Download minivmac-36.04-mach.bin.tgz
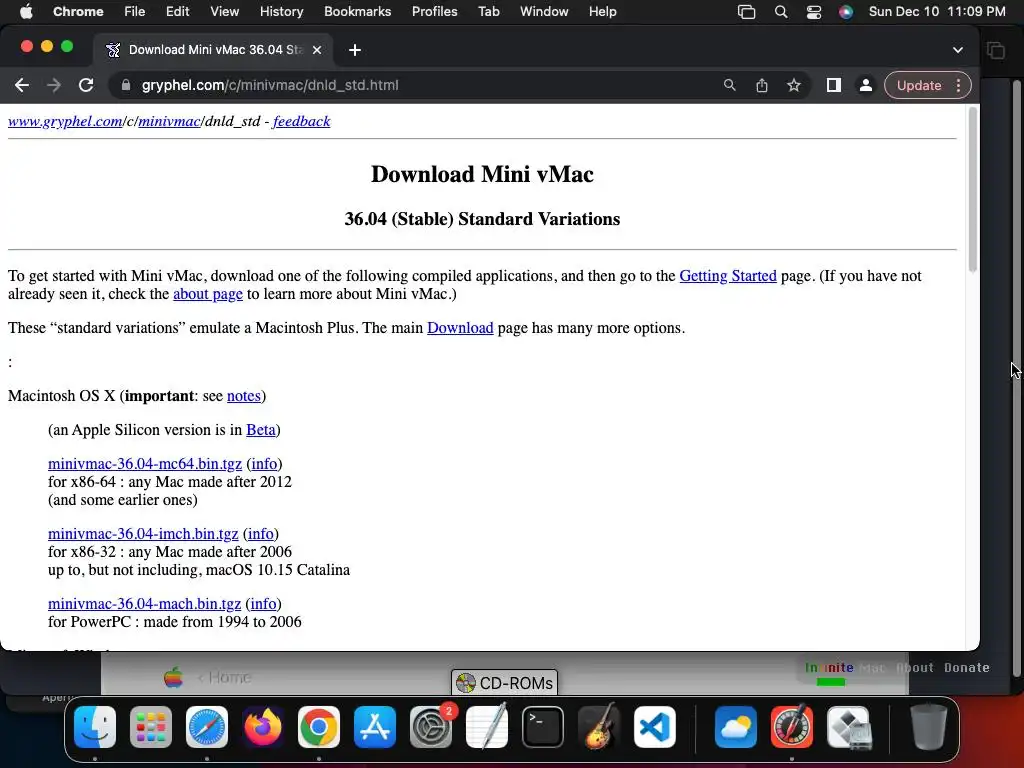 point(144,603)
